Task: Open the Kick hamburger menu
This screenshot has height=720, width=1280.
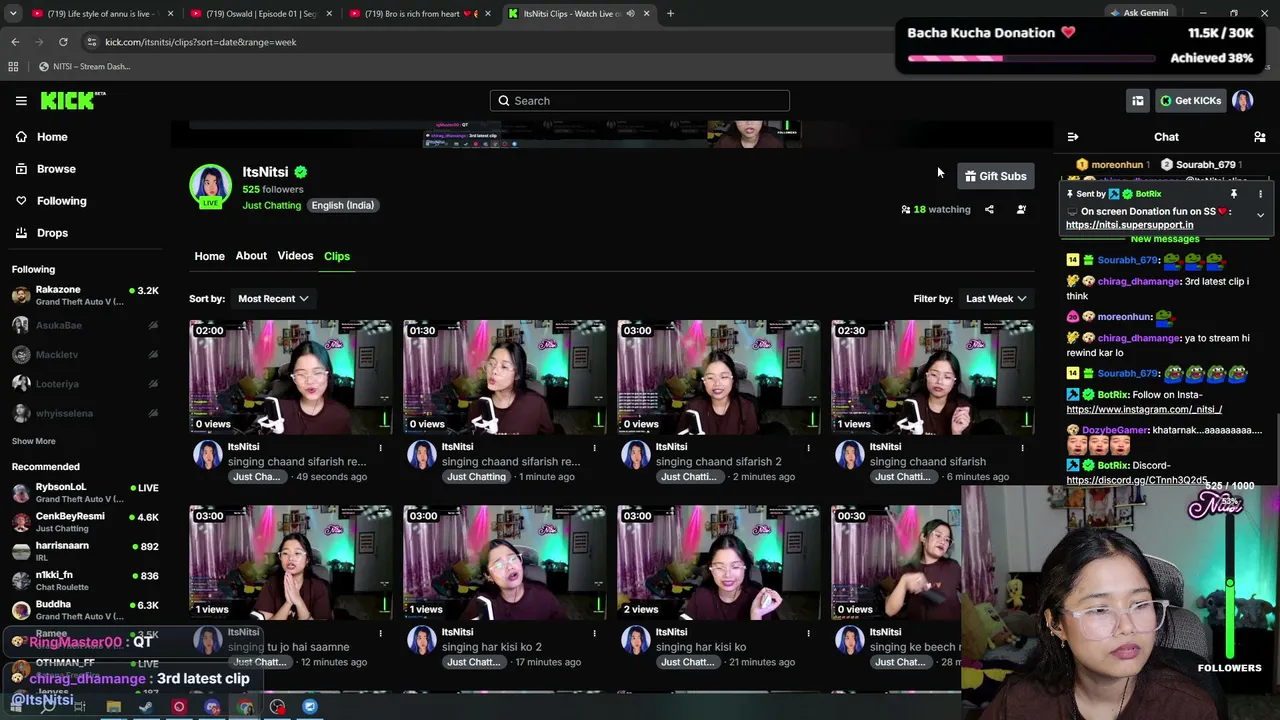Action: coord(21,100)
